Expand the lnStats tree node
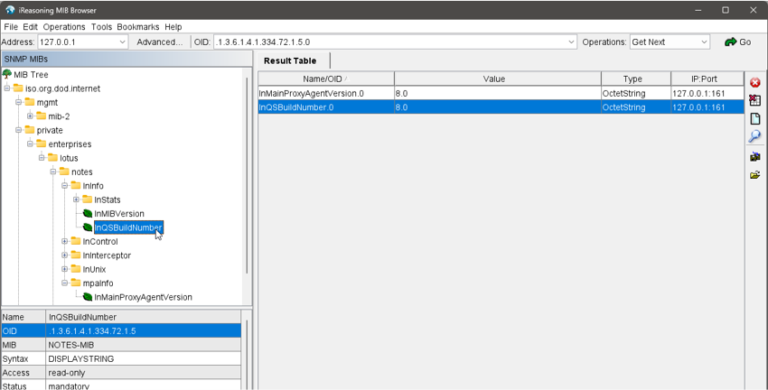 (76, 199)
